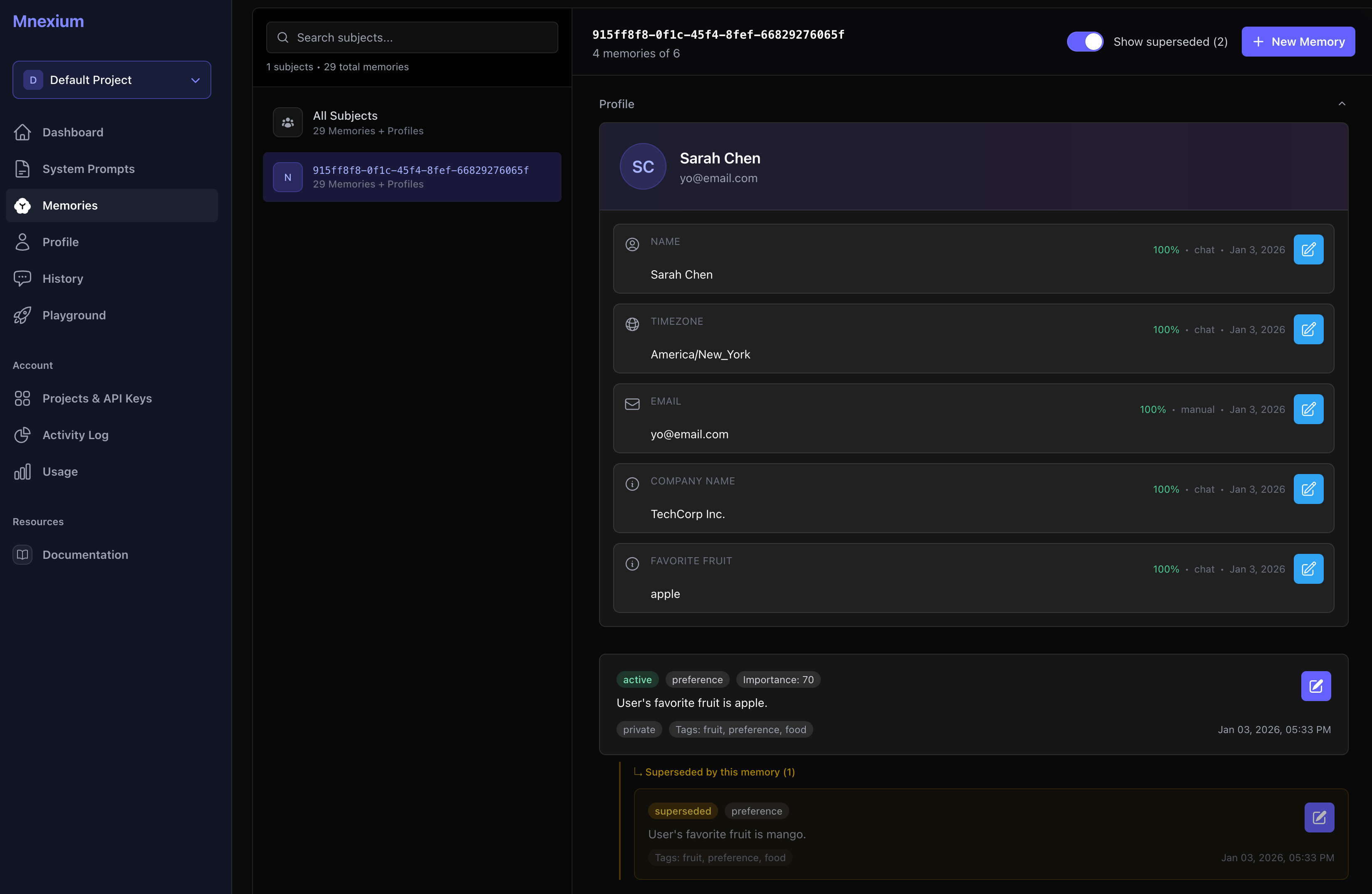The width and height of the screenshot is (1372, 894).
Task: Toggle Show superseded switch off
Action: click(1085, 42)
